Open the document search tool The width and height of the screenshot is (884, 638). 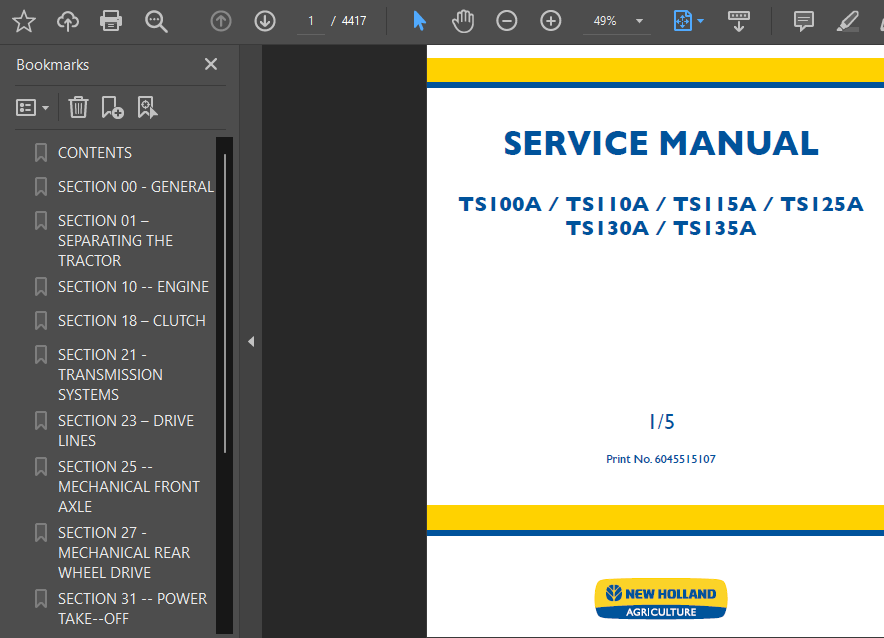click(x=156, y=20)
